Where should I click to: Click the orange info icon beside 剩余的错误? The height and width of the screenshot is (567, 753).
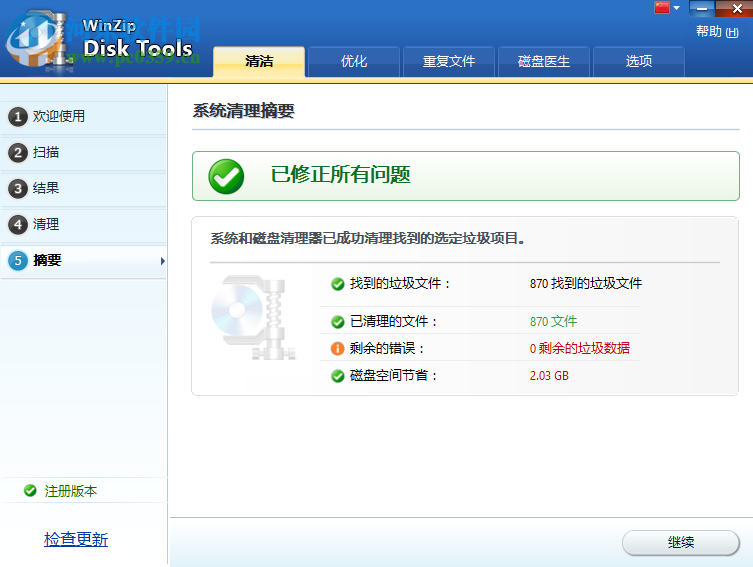338,349
